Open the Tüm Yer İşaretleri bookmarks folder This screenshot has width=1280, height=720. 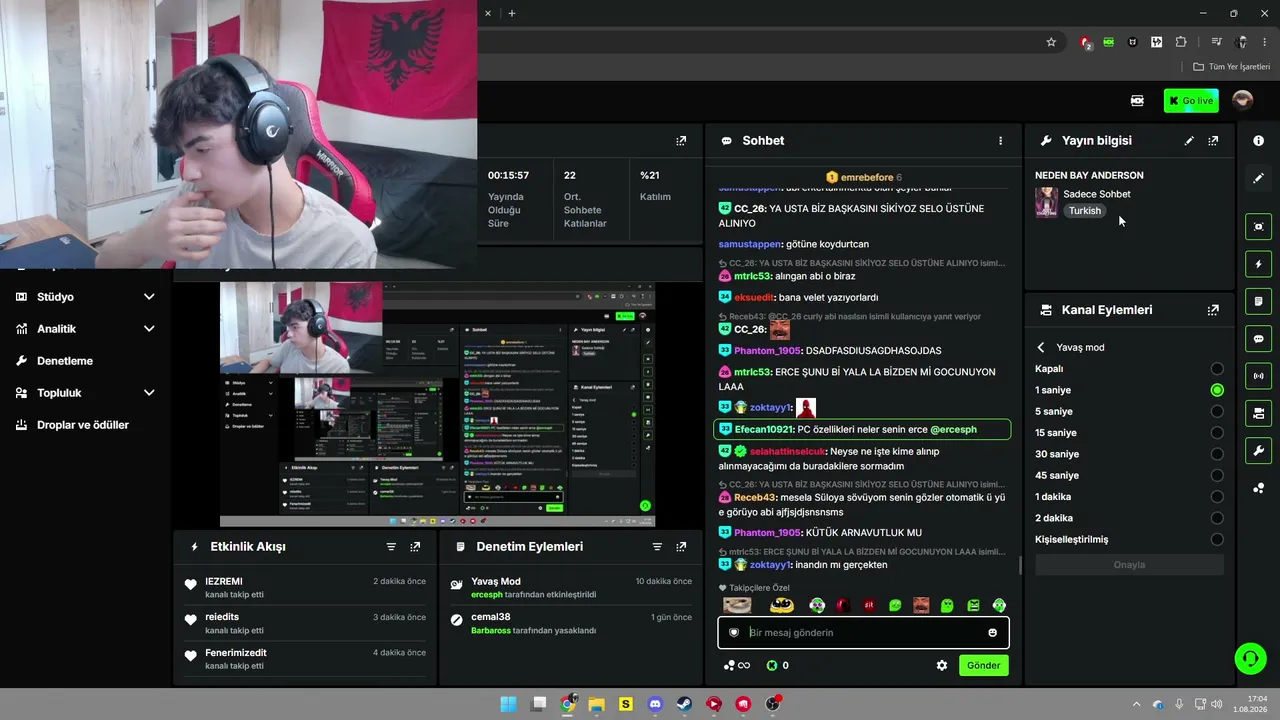[x=1231, y=67]
